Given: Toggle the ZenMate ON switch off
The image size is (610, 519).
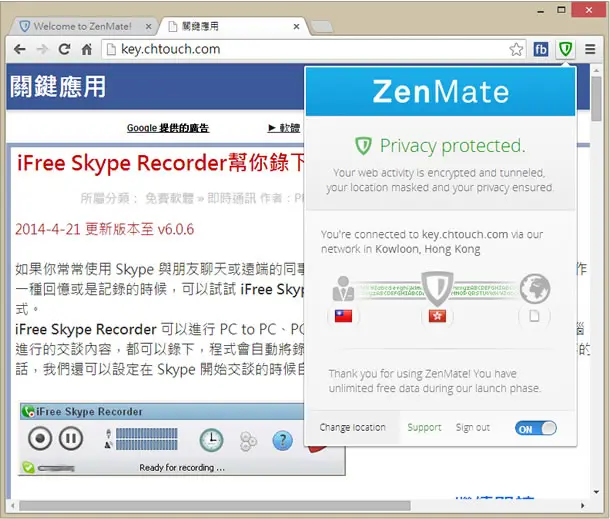Looking at the screenshot, I should click(536, 429).
